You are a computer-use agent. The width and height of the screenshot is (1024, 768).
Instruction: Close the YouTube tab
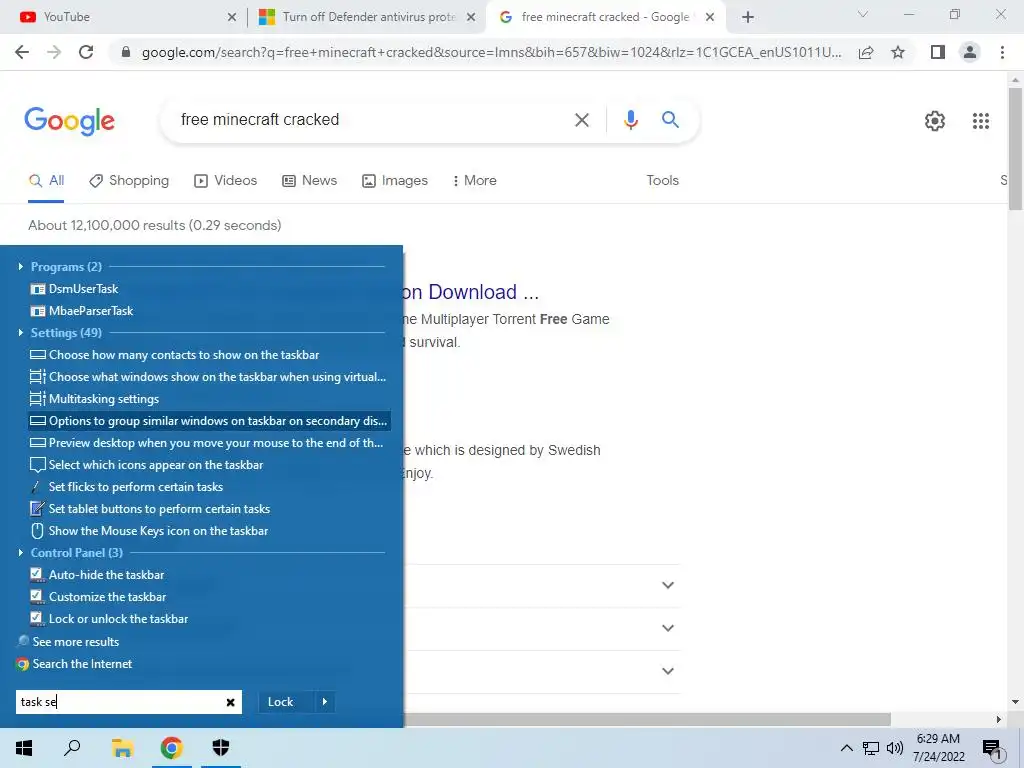pyautogui.click(x=231, y=17)
